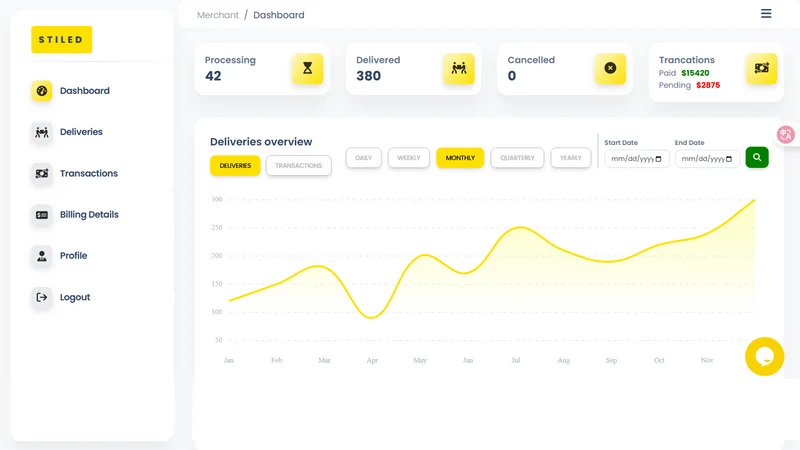Click the pink translate icon
800x450 pixels.
coord(786,135)
